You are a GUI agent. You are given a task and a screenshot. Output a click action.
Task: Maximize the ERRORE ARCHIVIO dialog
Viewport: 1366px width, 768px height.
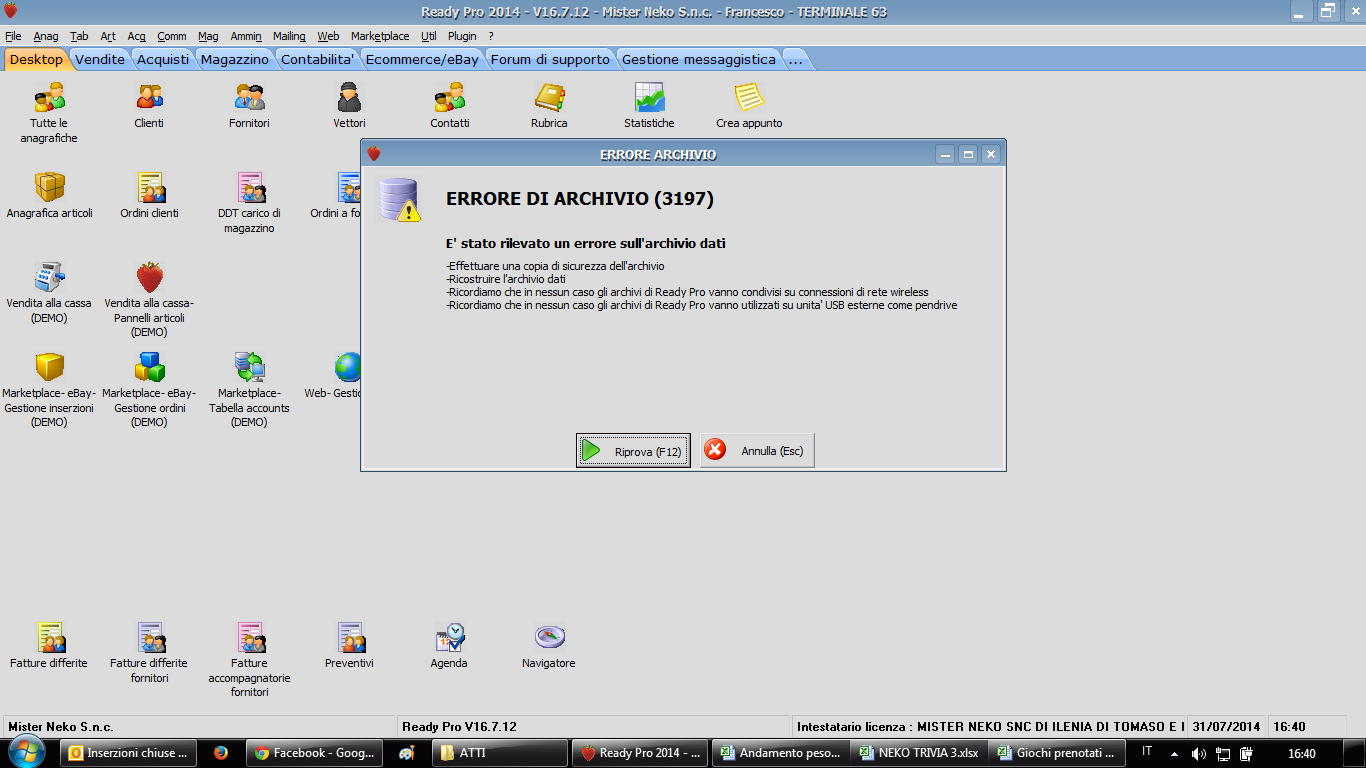[x=967, y=154]
